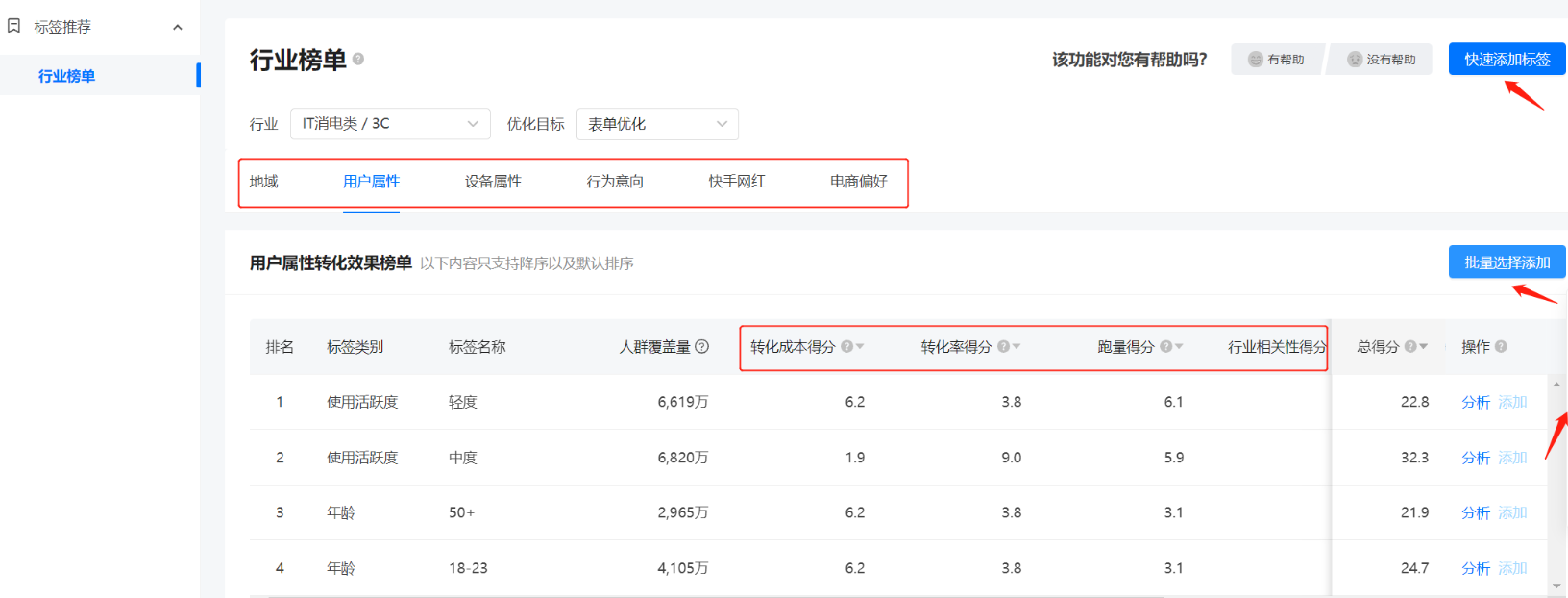Click the 1.9 conversion cost score

pyautogui.click(x=855, y=458)
